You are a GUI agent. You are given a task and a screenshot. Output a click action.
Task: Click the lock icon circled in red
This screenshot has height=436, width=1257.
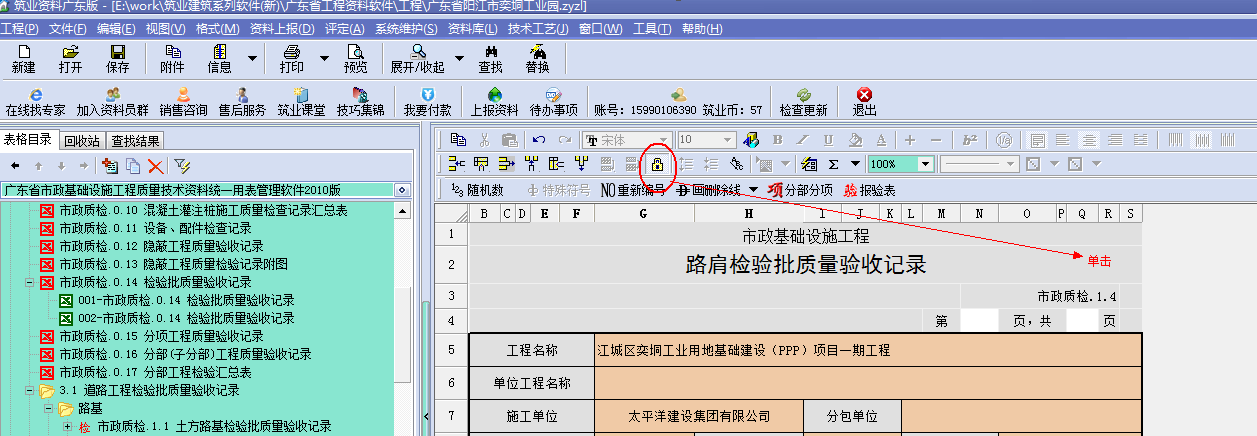[657, 163]
